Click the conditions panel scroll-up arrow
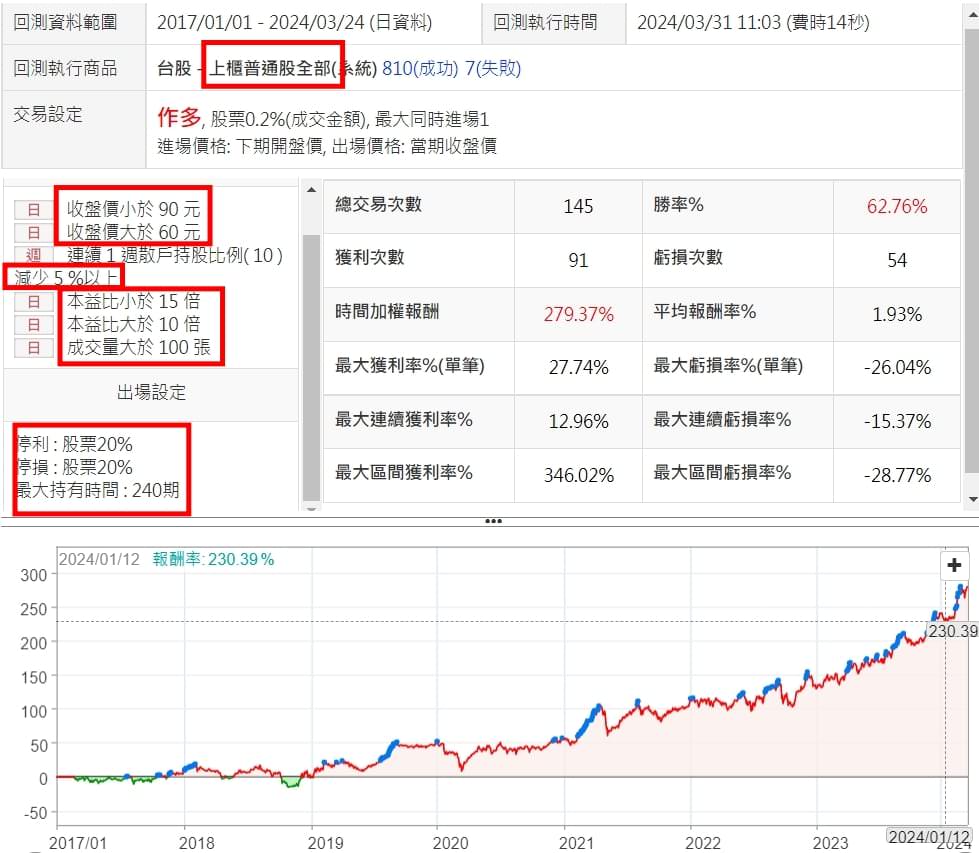 coord(311,191)
